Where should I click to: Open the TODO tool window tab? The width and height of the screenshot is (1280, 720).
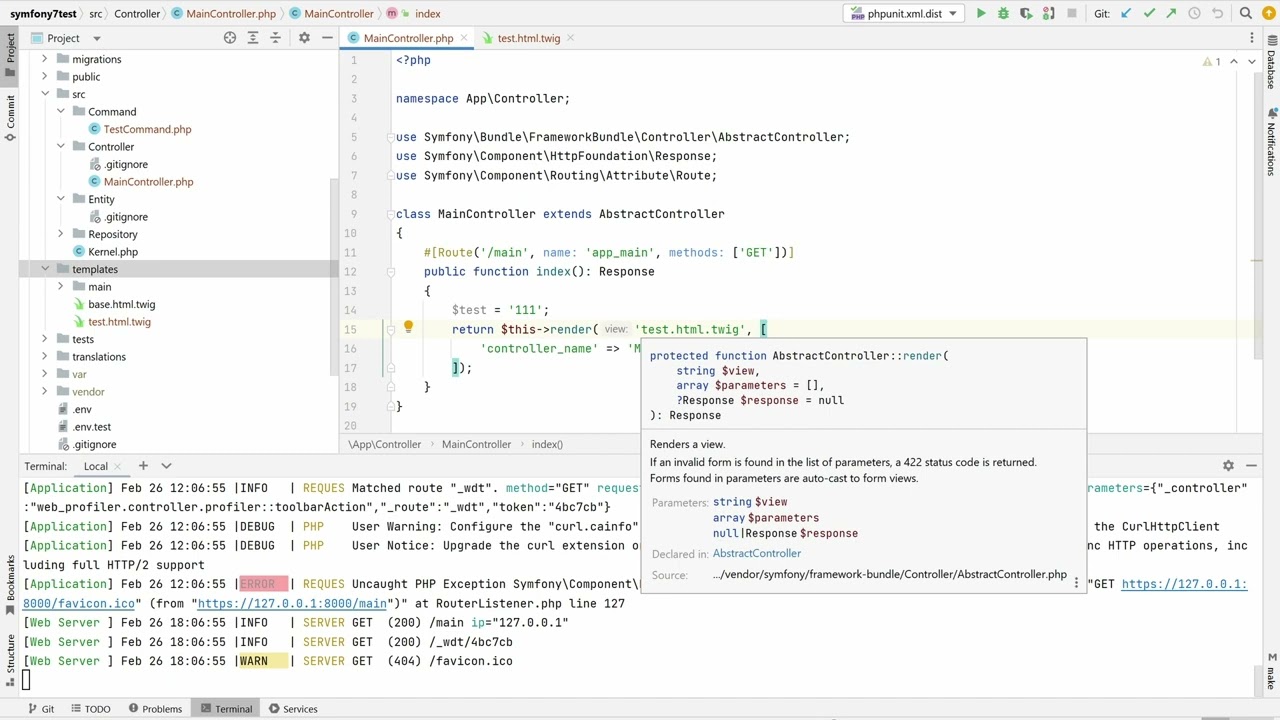[90, 709]
